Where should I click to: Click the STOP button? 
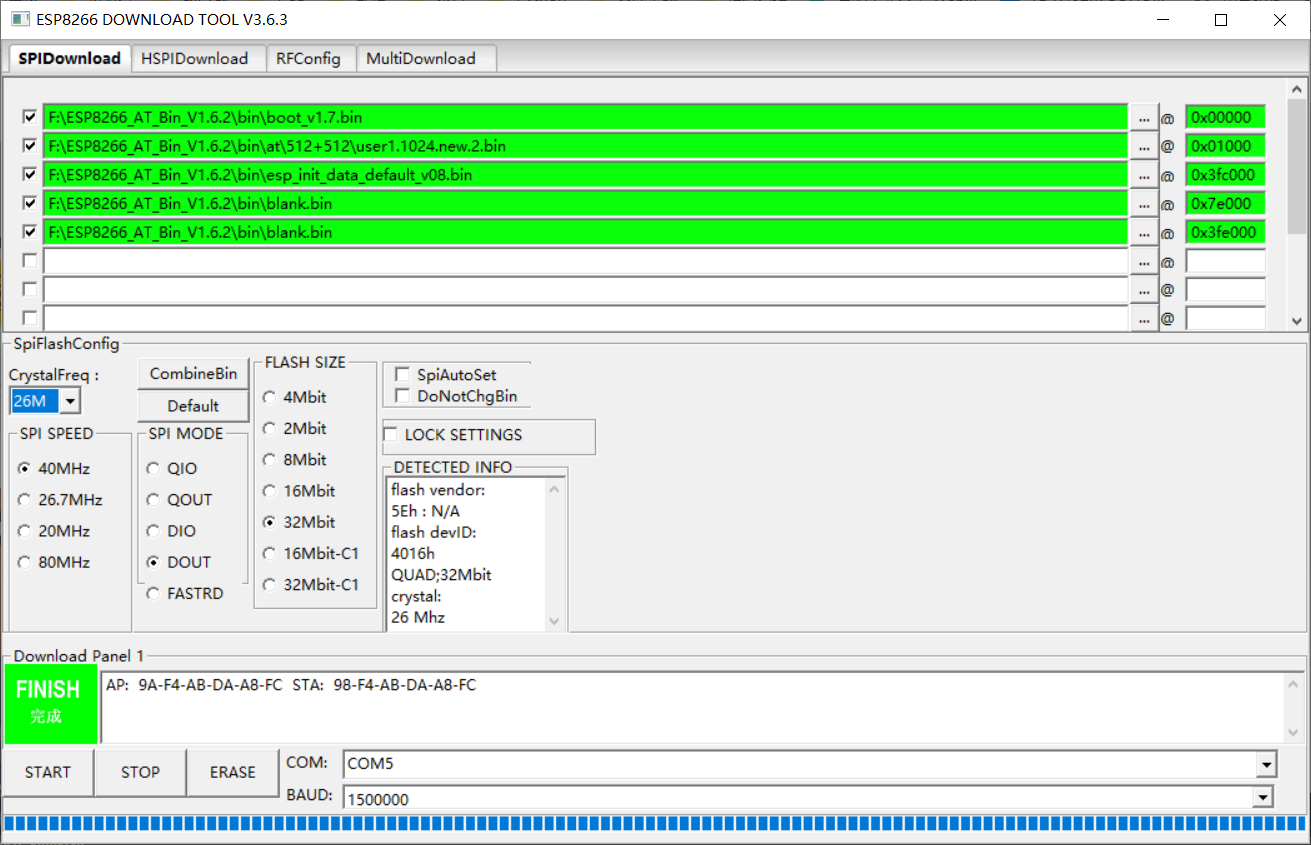tap(140, 772)
